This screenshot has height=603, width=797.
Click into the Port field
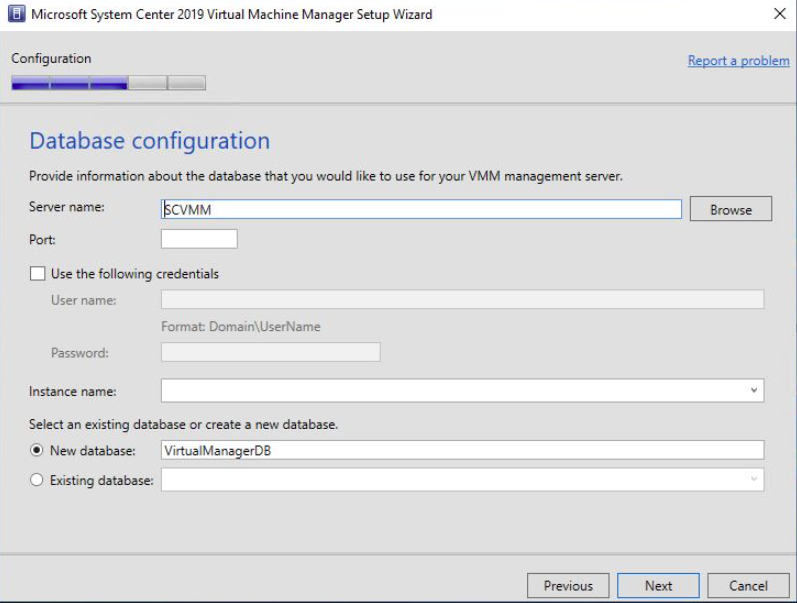click(x=199, y=239)
